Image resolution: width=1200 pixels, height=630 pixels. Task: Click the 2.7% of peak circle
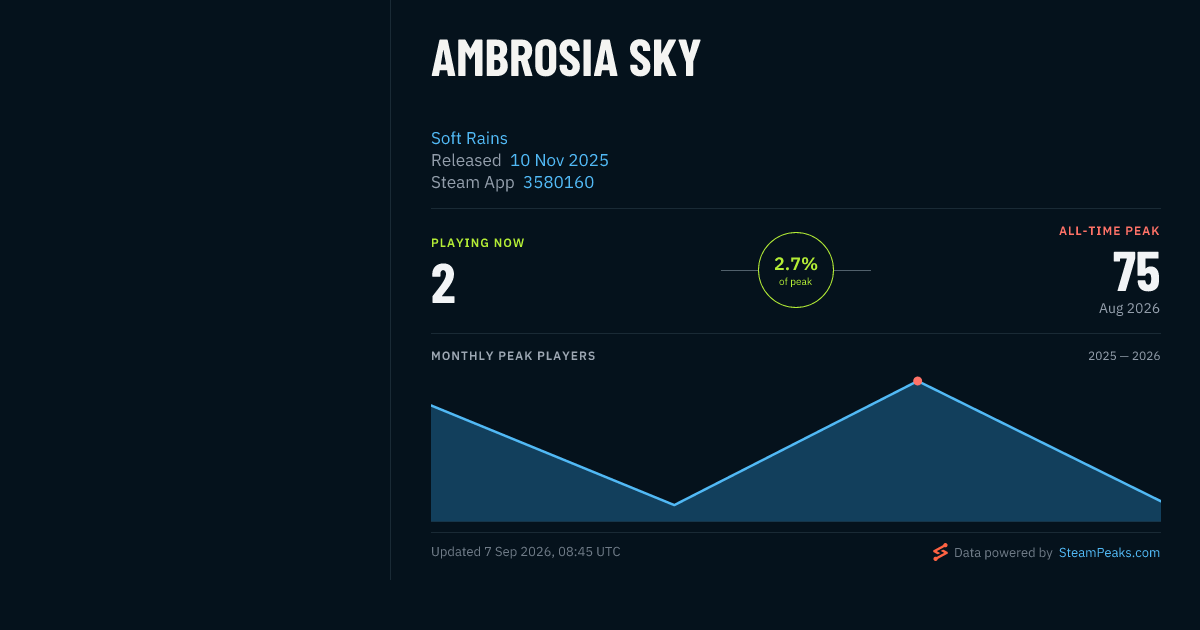pyautogui.click(x=796, y=270)
